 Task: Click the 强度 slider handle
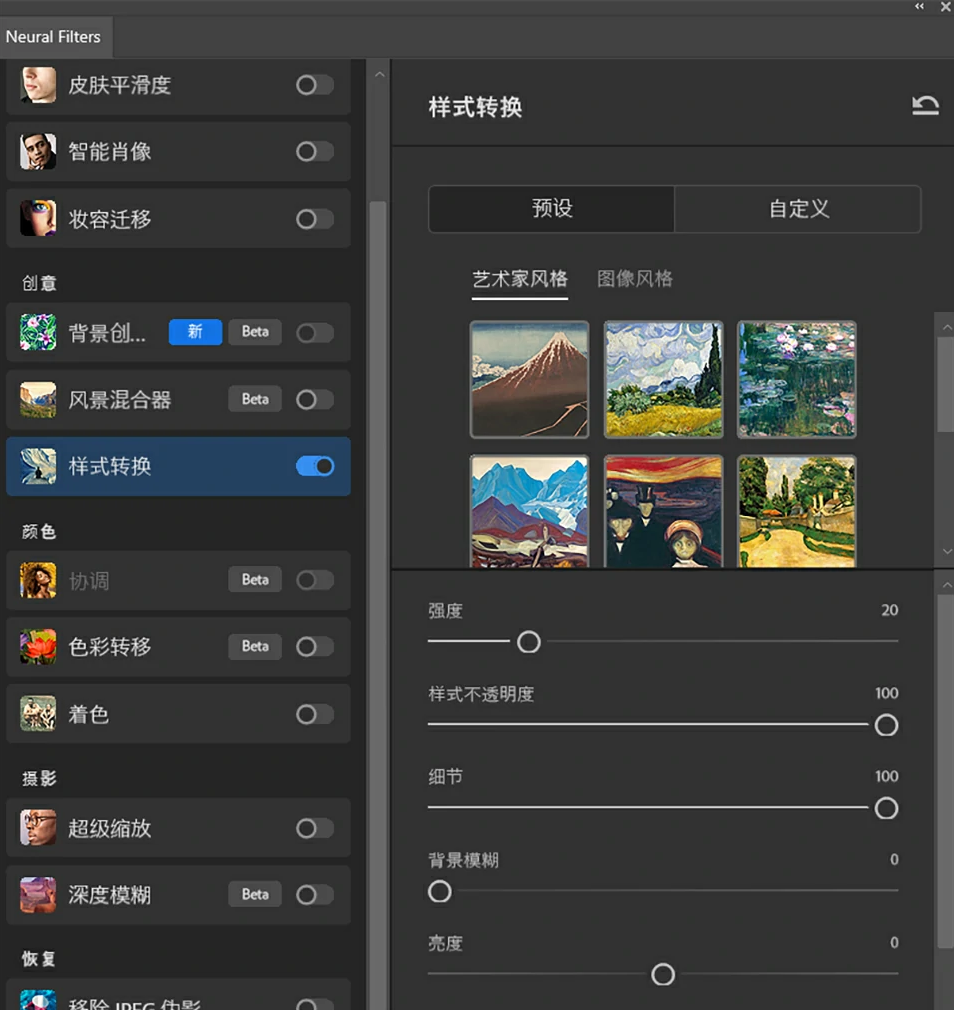pyautogui.click(x=529, y=642)
